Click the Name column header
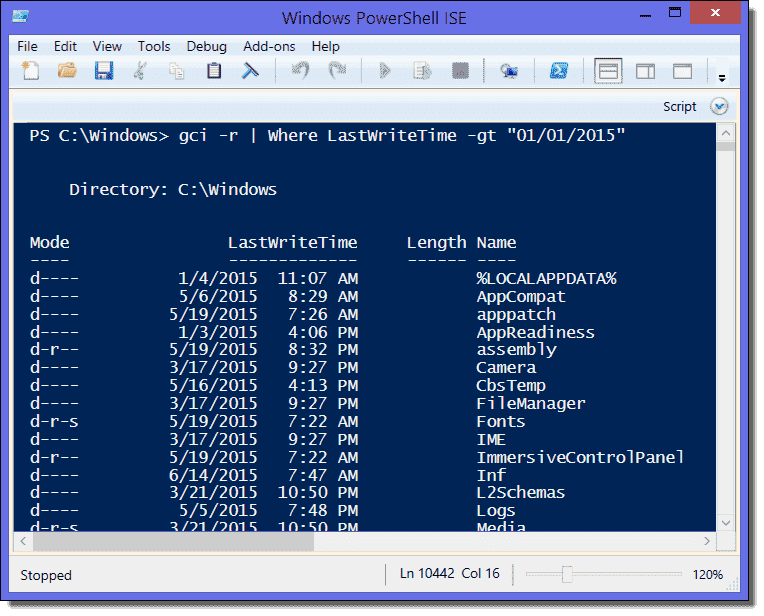This screenshot has width=764, height=616. (496, 242)
